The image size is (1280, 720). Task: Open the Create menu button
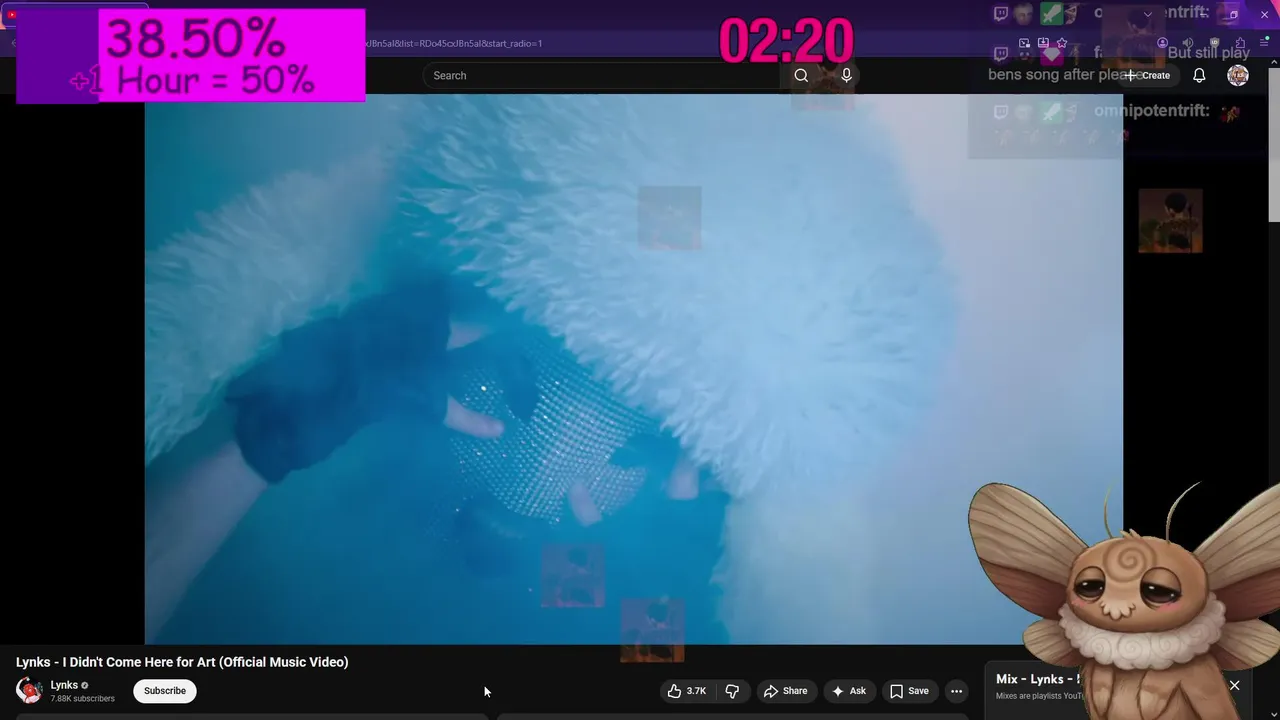(x=1148, y=75)
